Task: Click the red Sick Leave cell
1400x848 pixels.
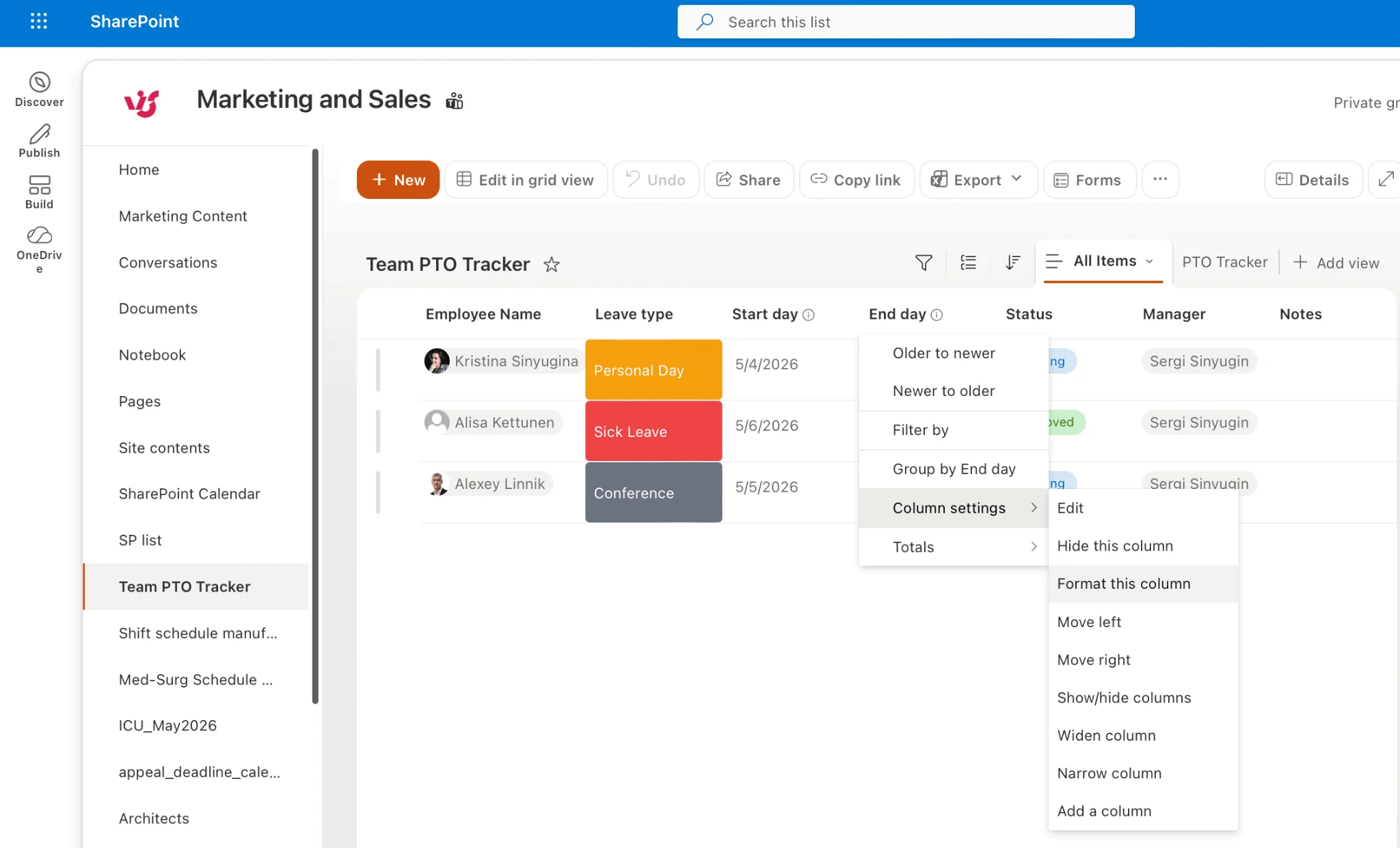Action: tap(654, 432)
